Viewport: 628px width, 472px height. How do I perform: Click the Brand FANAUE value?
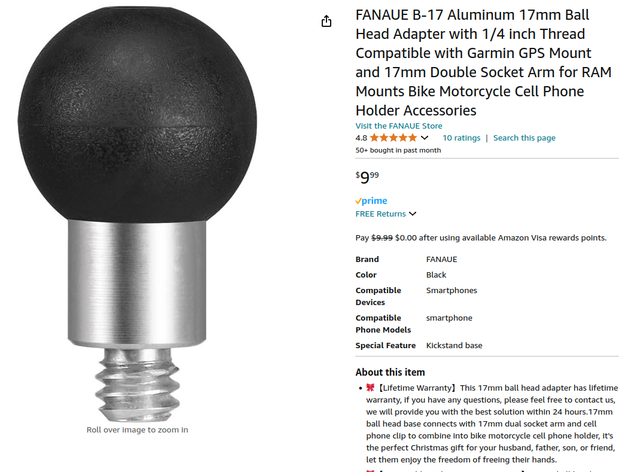click(x=441, y=259)
